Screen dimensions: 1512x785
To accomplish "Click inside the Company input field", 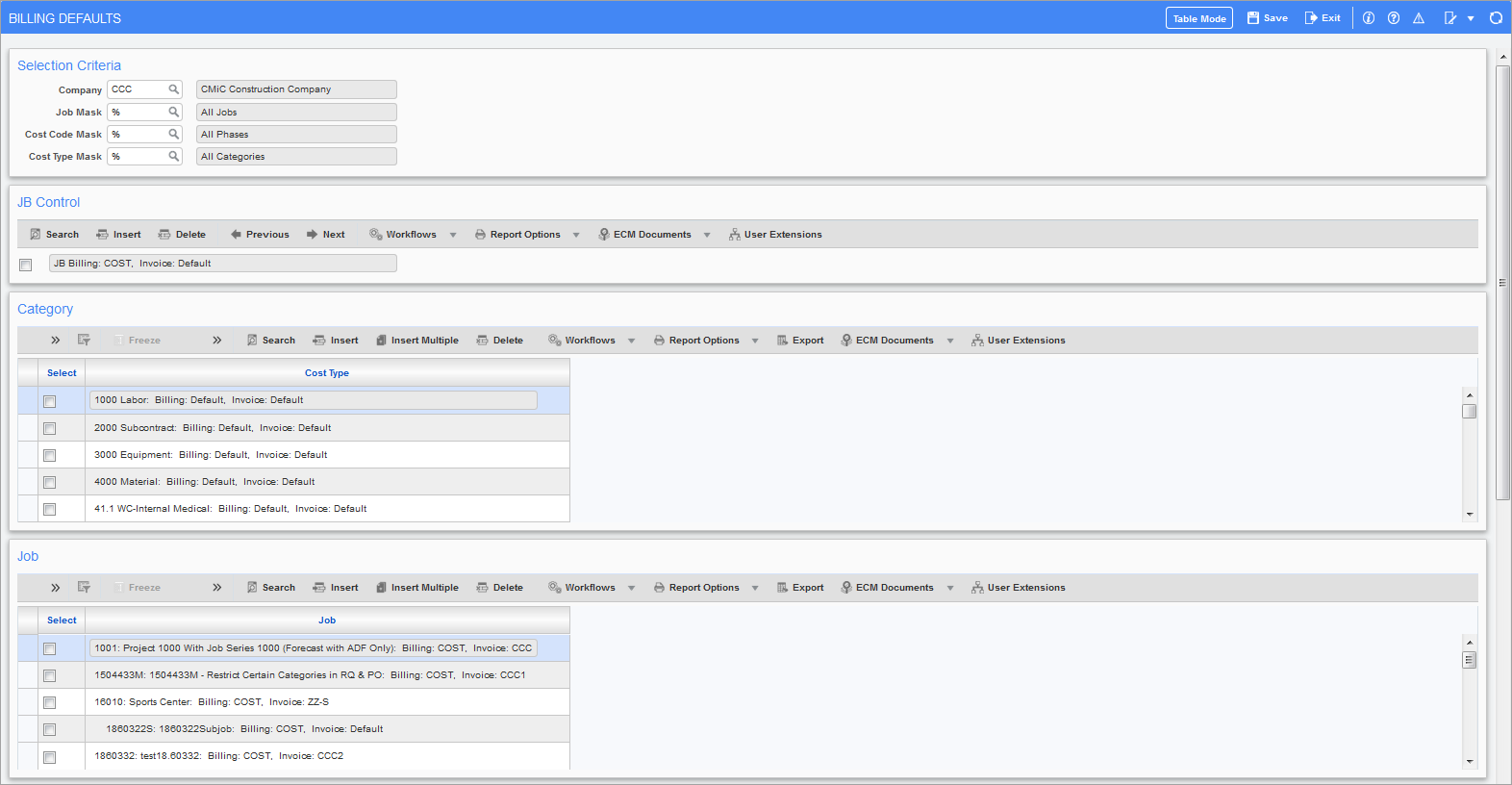I will click(x=138, y=89).
